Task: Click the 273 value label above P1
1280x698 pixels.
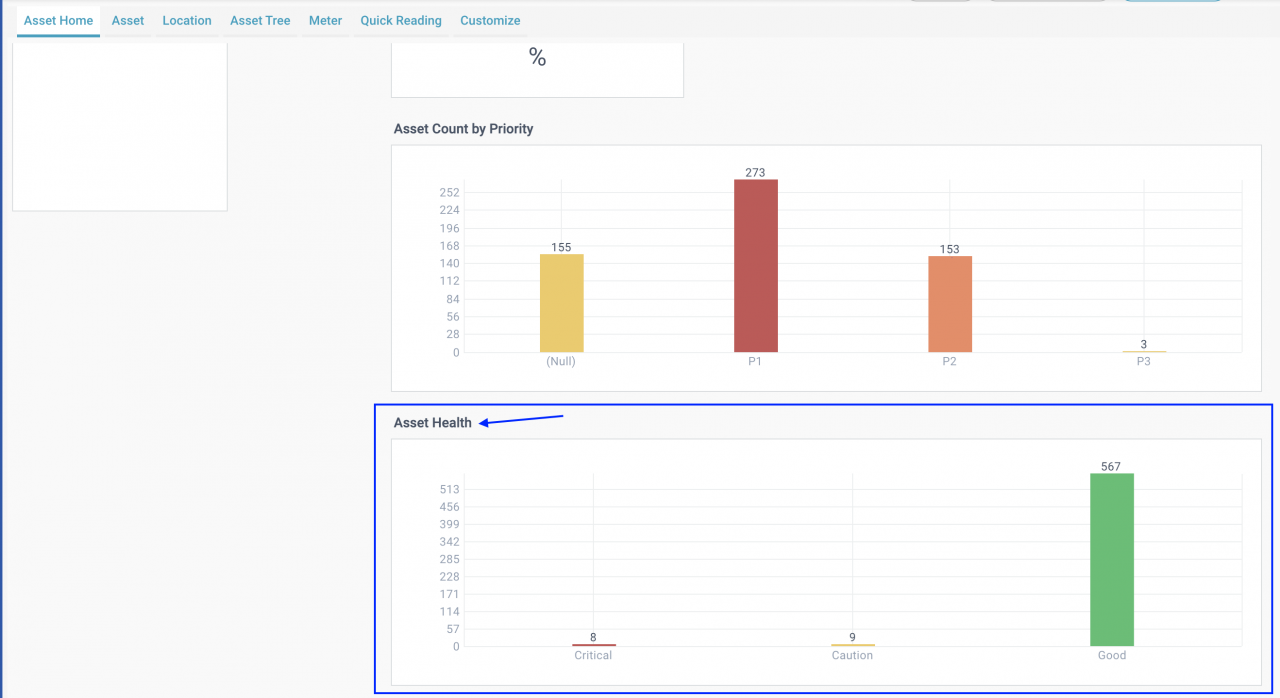Action: coord(755,173)
